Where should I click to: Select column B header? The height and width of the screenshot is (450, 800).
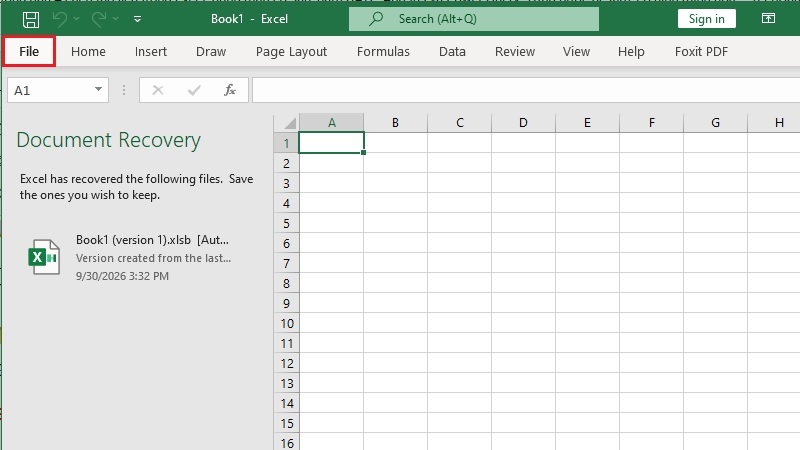click(395, 123)
